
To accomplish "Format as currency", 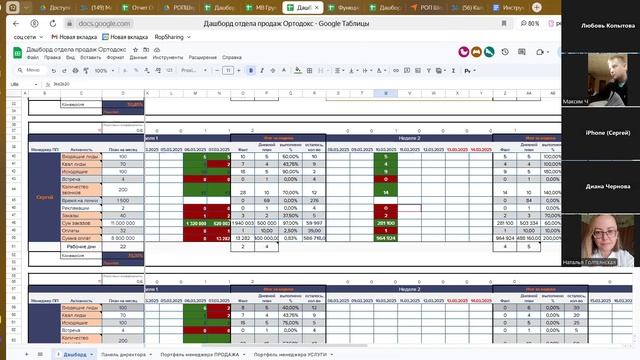I will pos(125,71).
